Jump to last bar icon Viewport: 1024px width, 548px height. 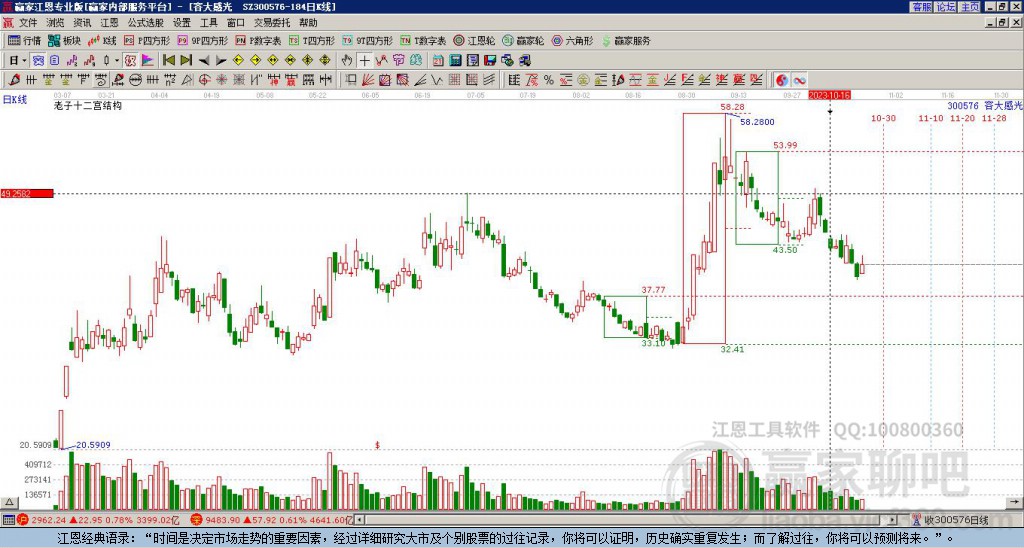click(186, 60)
